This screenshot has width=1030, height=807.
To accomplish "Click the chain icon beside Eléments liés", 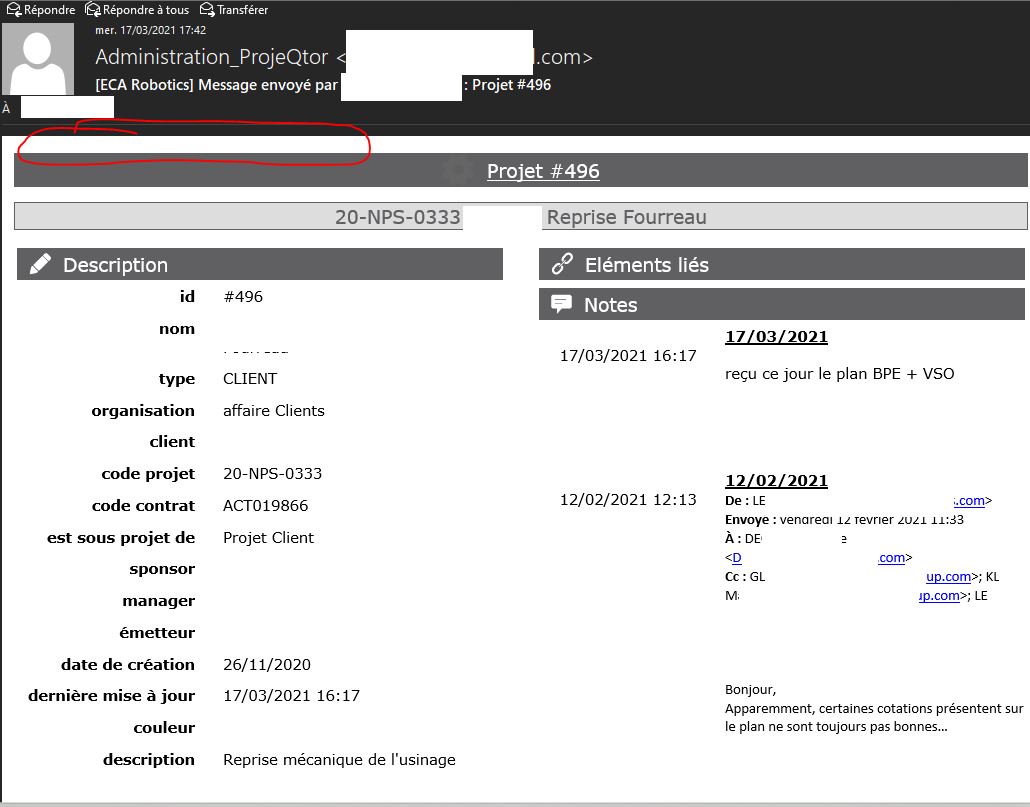I will click(562, 265).
